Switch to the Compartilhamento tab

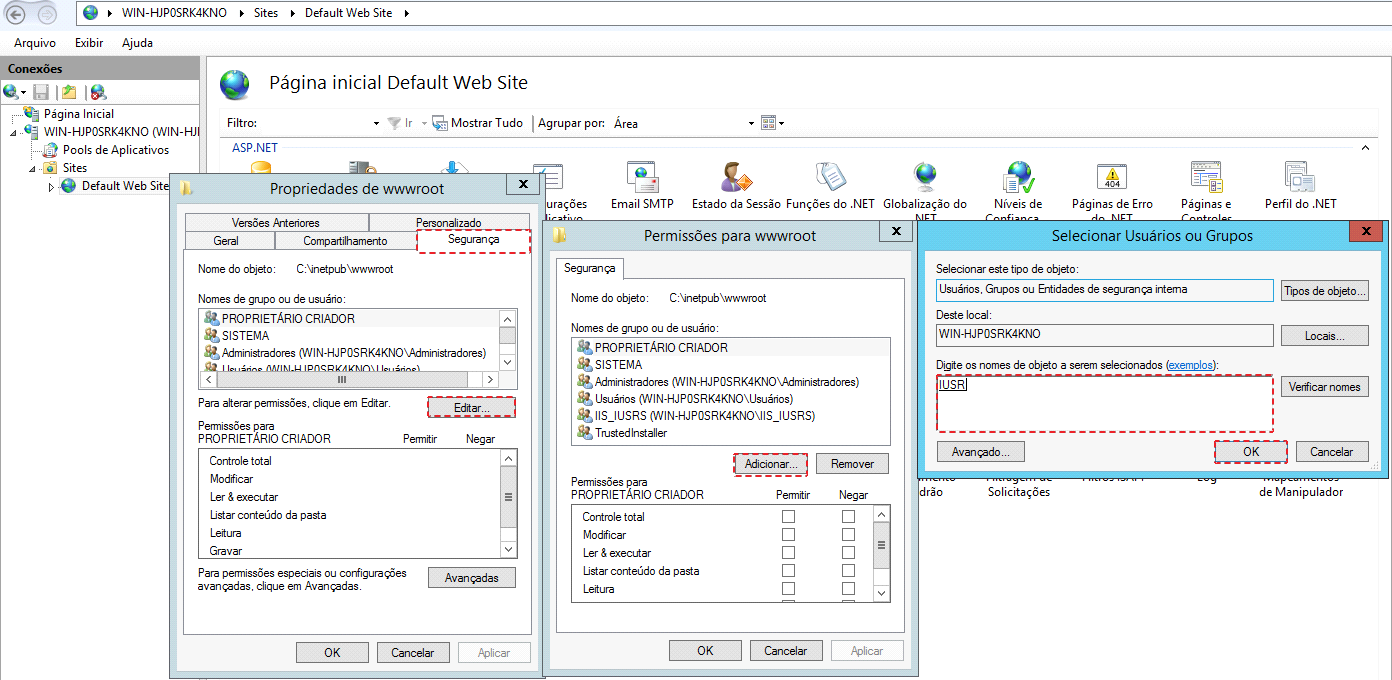(345, 241)
